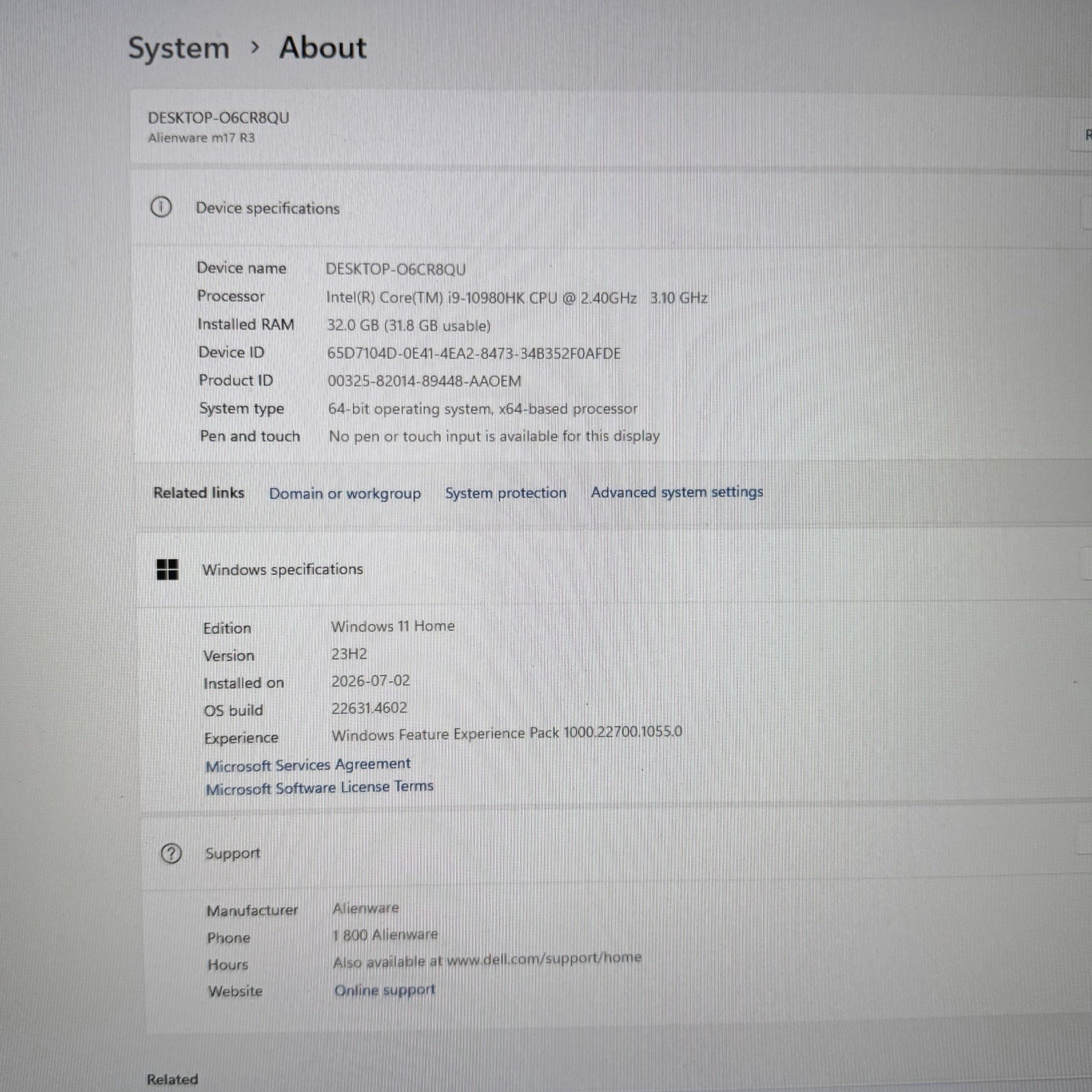This screenshot has height=1092, width=1092.
Task: Click the Support question mark icon
Action: [171, 853]
